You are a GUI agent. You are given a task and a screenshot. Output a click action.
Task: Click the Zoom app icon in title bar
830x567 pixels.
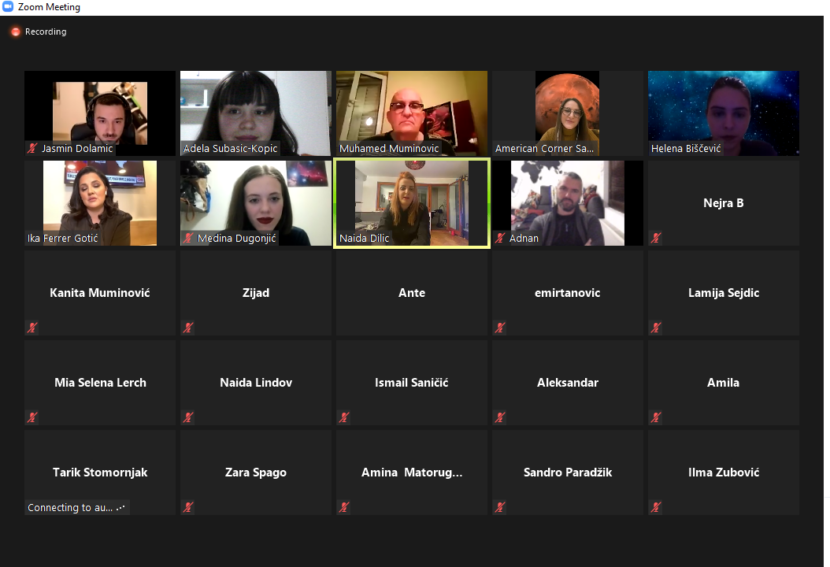pos(7,7)
